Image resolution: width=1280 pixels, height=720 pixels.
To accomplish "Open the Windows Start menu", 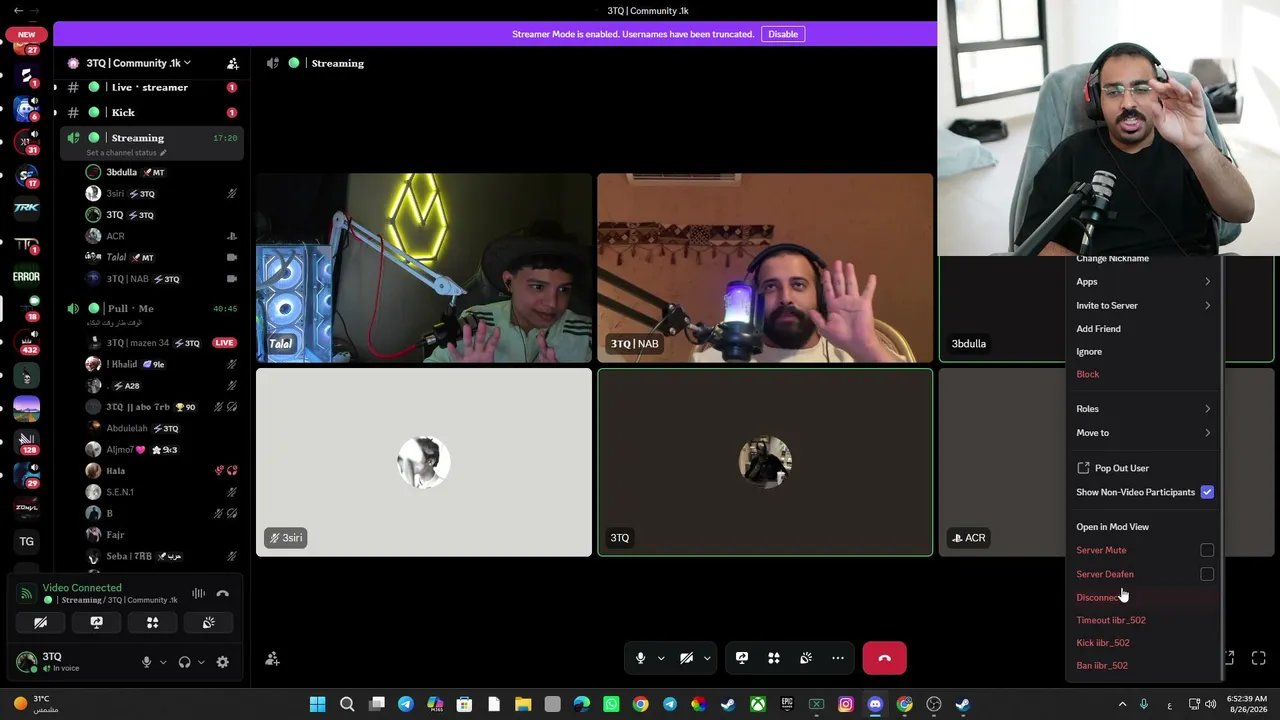I will pyautogui.click(x=317, y=704).
